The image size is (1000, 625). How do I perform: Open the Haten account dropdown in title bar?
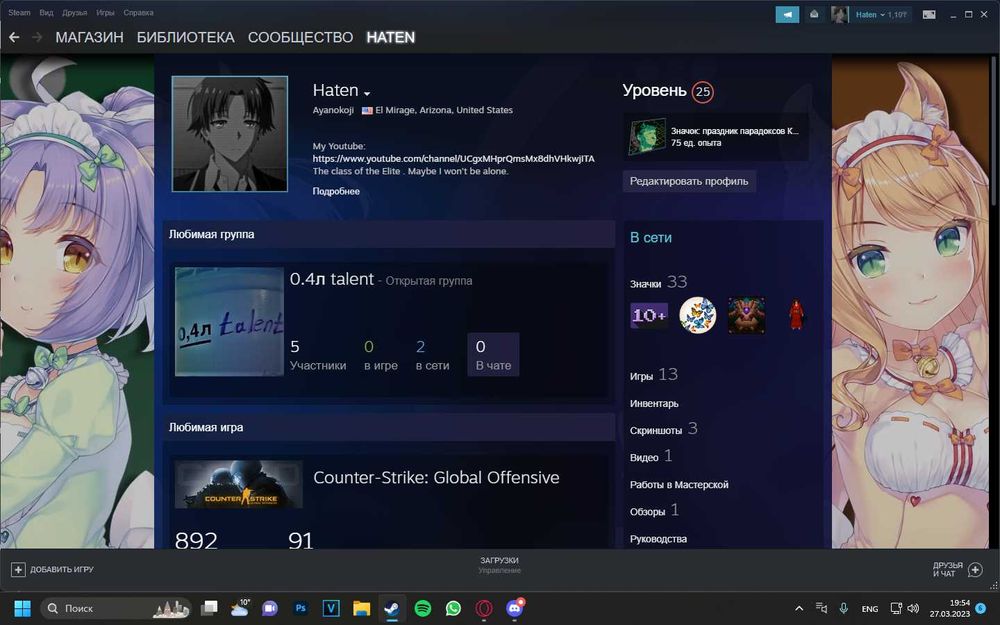click(881, 15)
